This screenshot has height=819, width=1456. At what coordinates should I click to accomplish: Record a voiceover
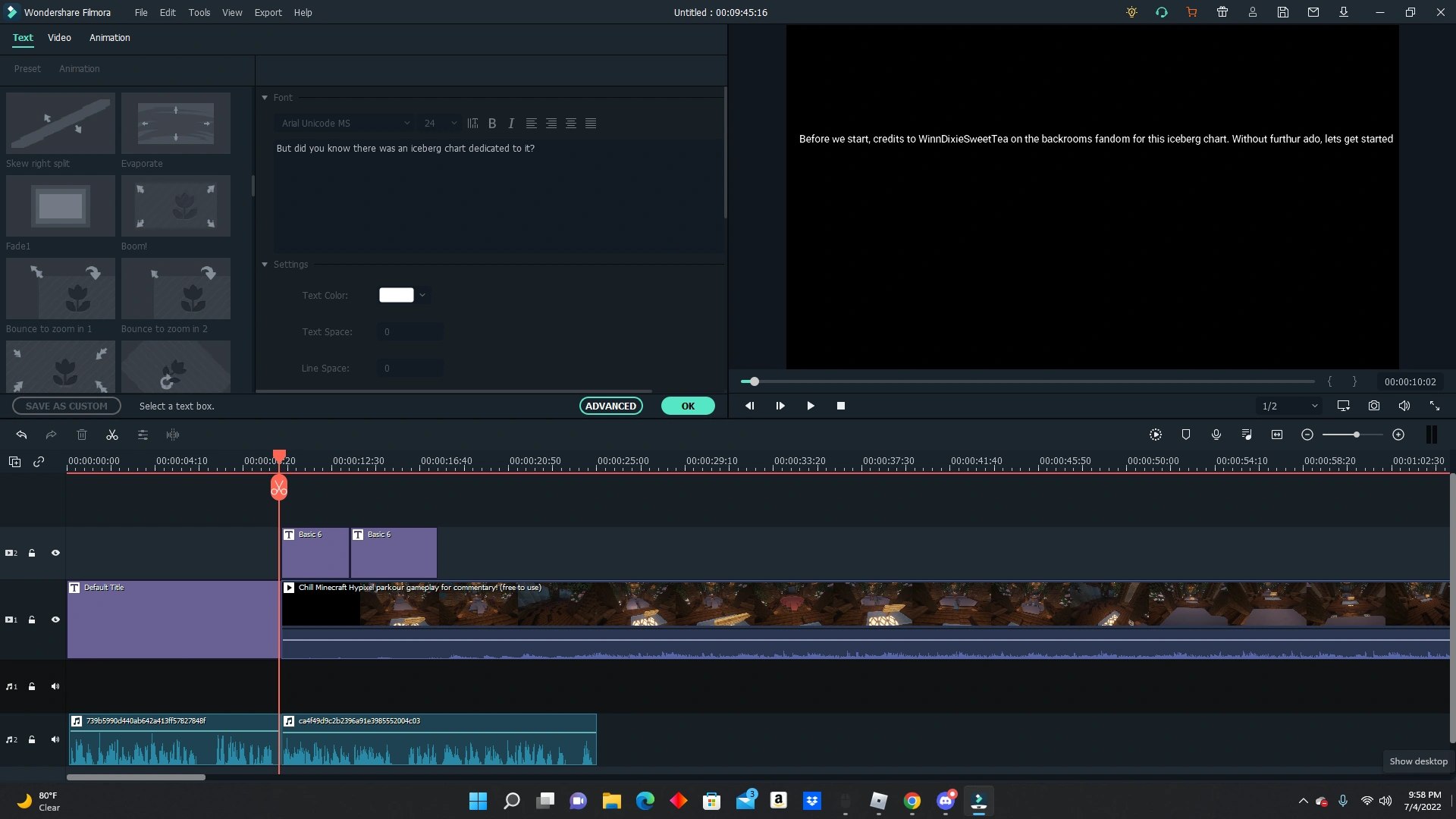point(1216,435)
